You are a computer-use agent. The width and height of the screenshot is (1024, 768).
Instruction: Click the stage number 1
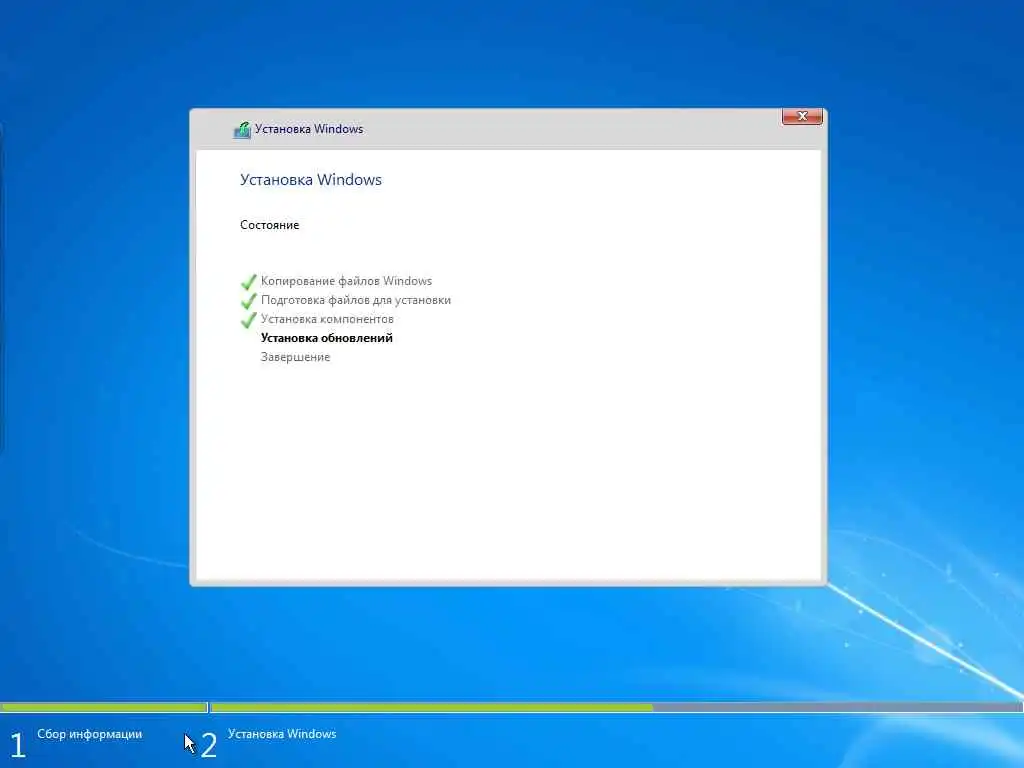click(x=18, y=745)
